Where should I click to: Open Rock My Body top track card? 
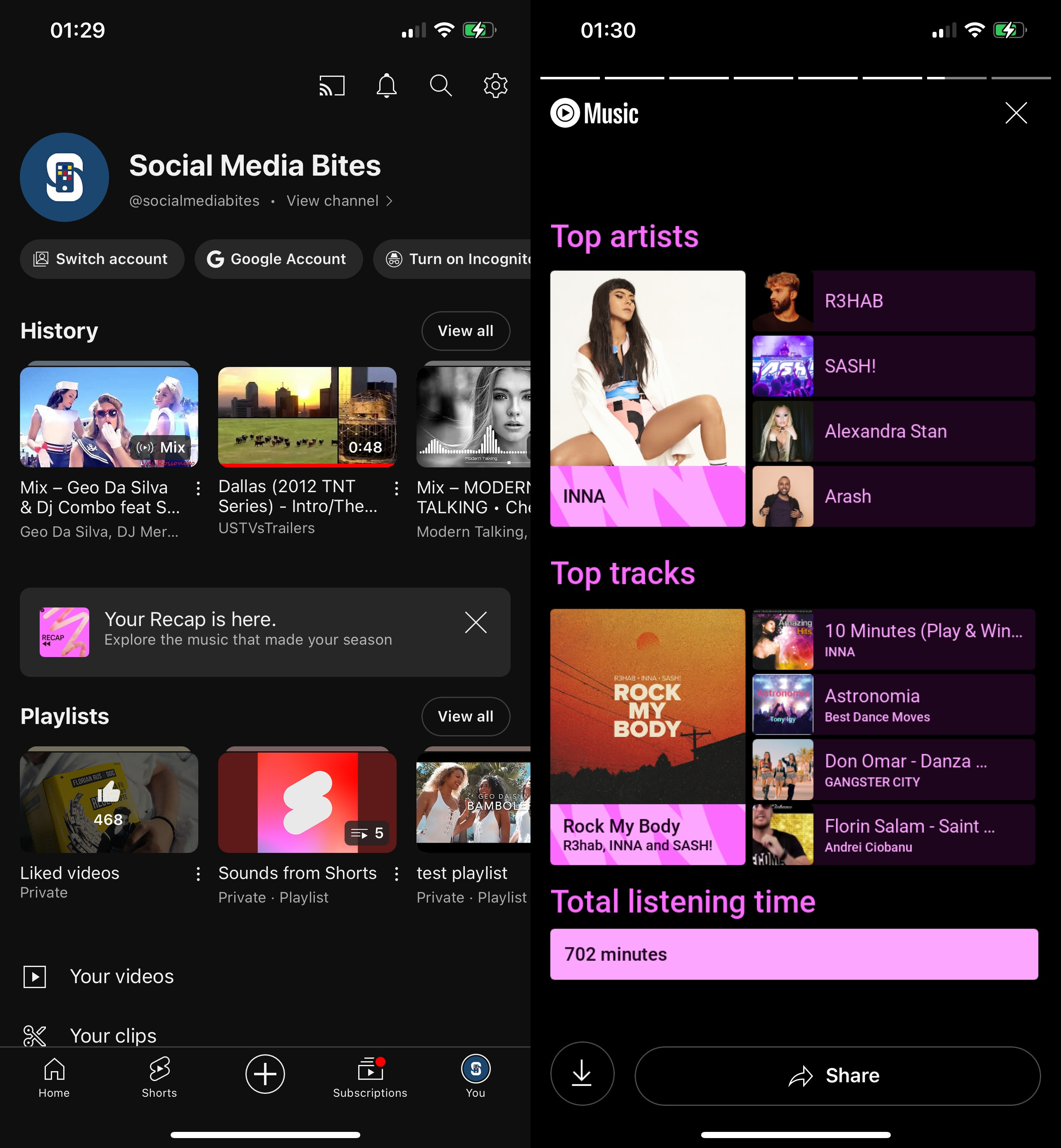pyautogui.click(x=647, y=737)
